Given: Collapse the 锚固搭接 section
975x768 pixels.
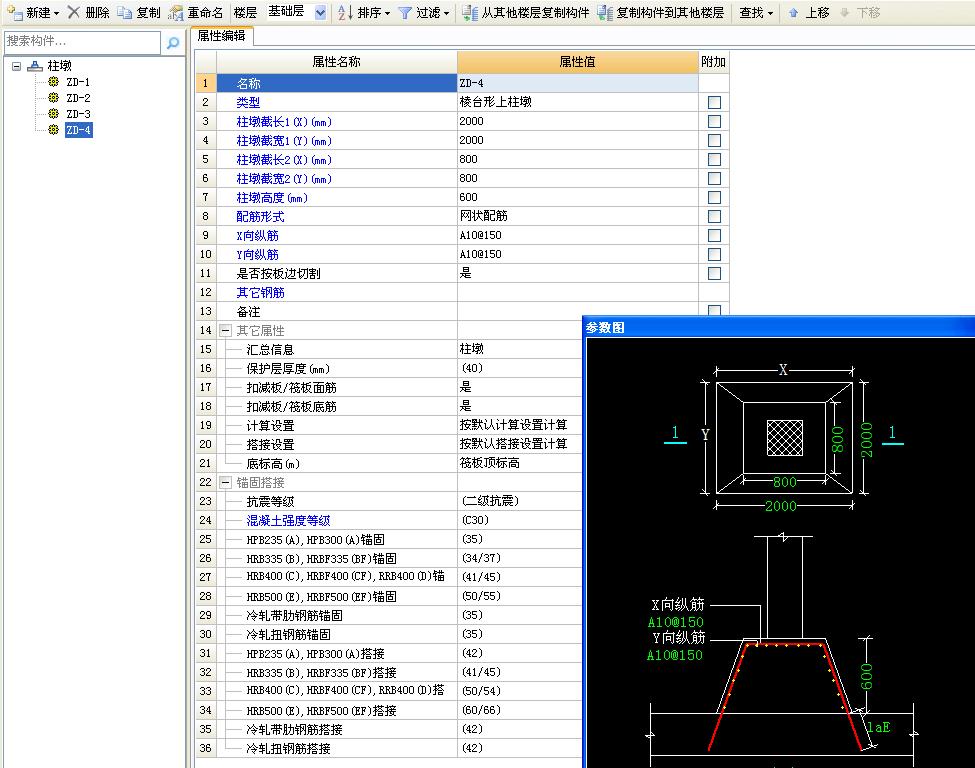Looking at the screenshot, I should pos(226,483).
